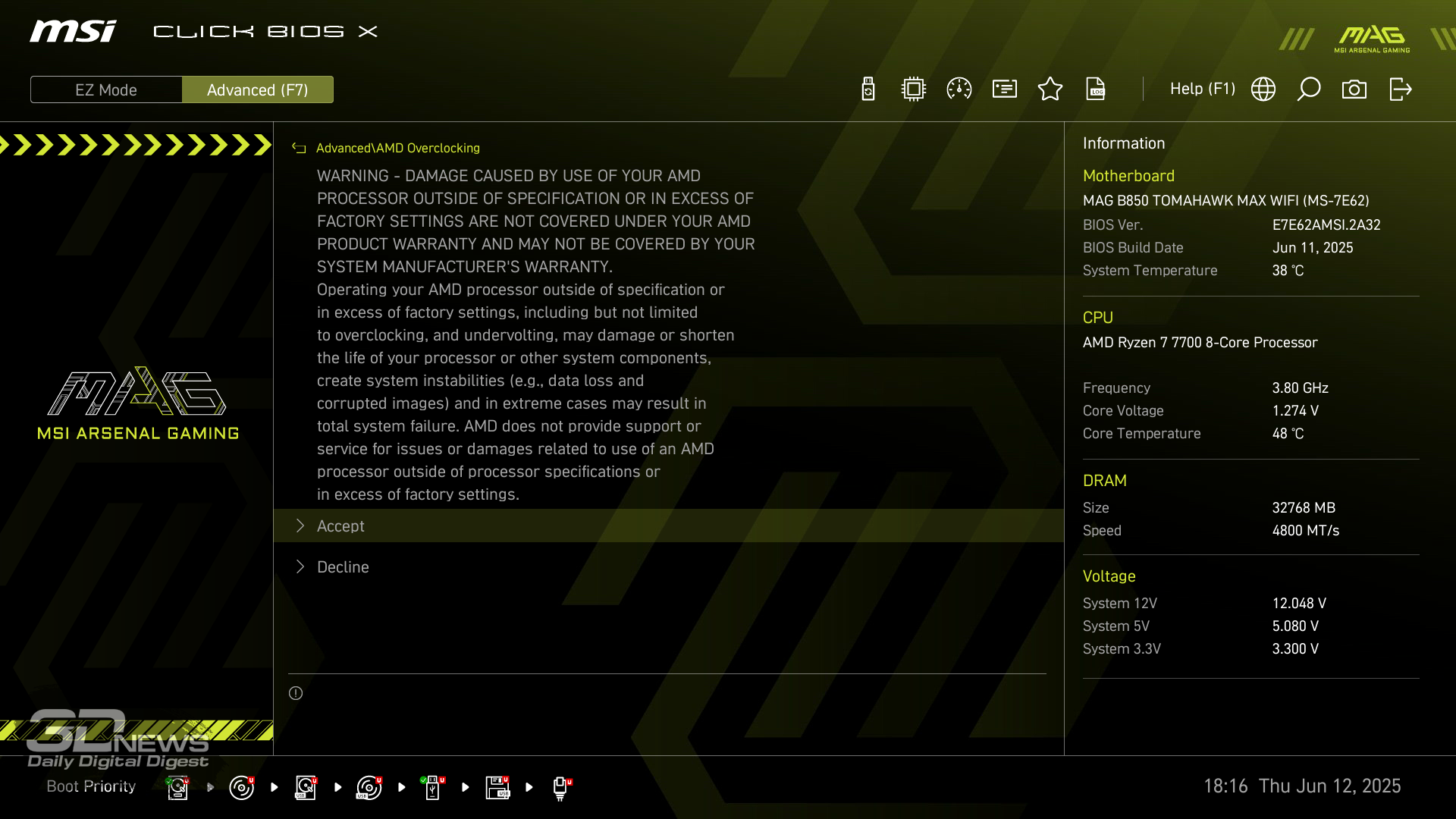Viewport: 1456px width, 819px height.
Task: Click the AMD Ryzen 7 7700 processor name
Action: coord(1200,342)
